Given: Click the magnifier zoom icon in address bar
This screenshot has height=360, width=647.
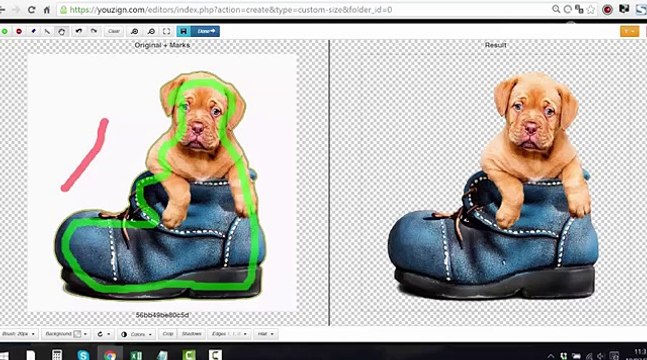Looking at the screenshot, I should 556,9.
